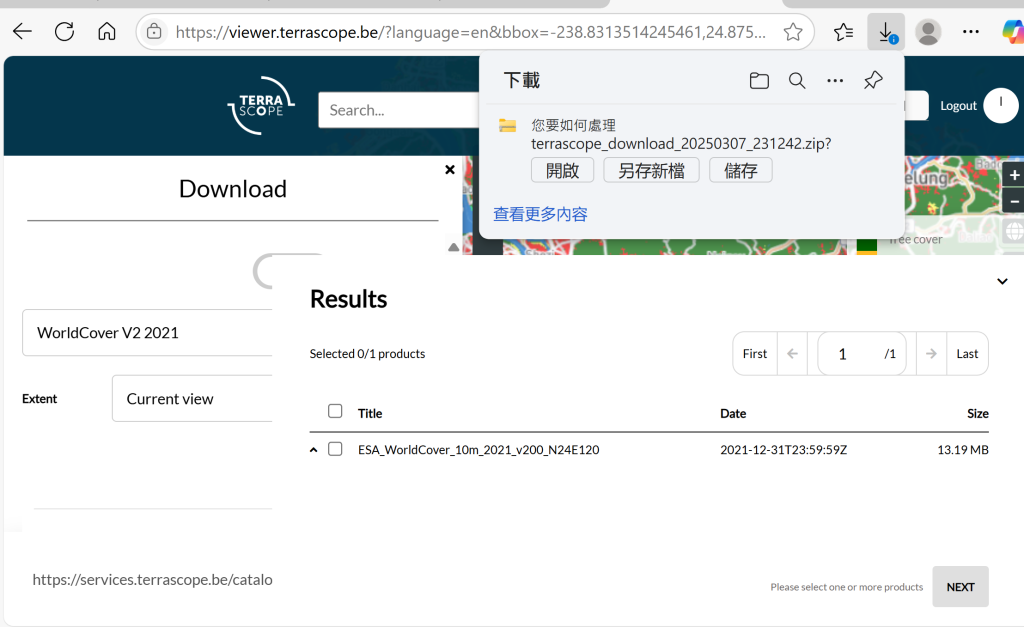Click 開啟 to open the zip file

(x=562, y=170)
